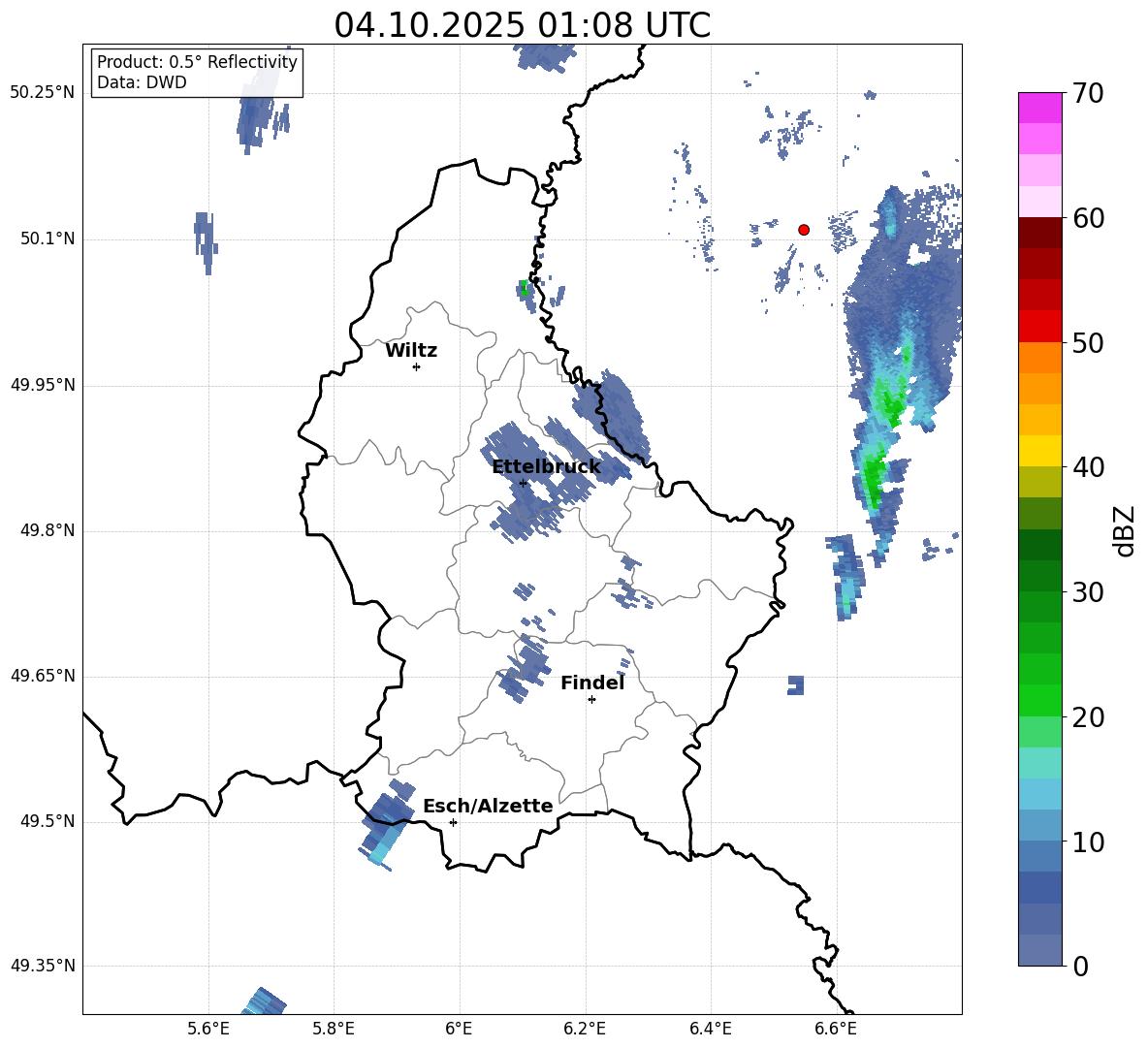This screenshot has width=1148, height=1048.
Task: Click the colorbar value 20
Action: 1088,717
